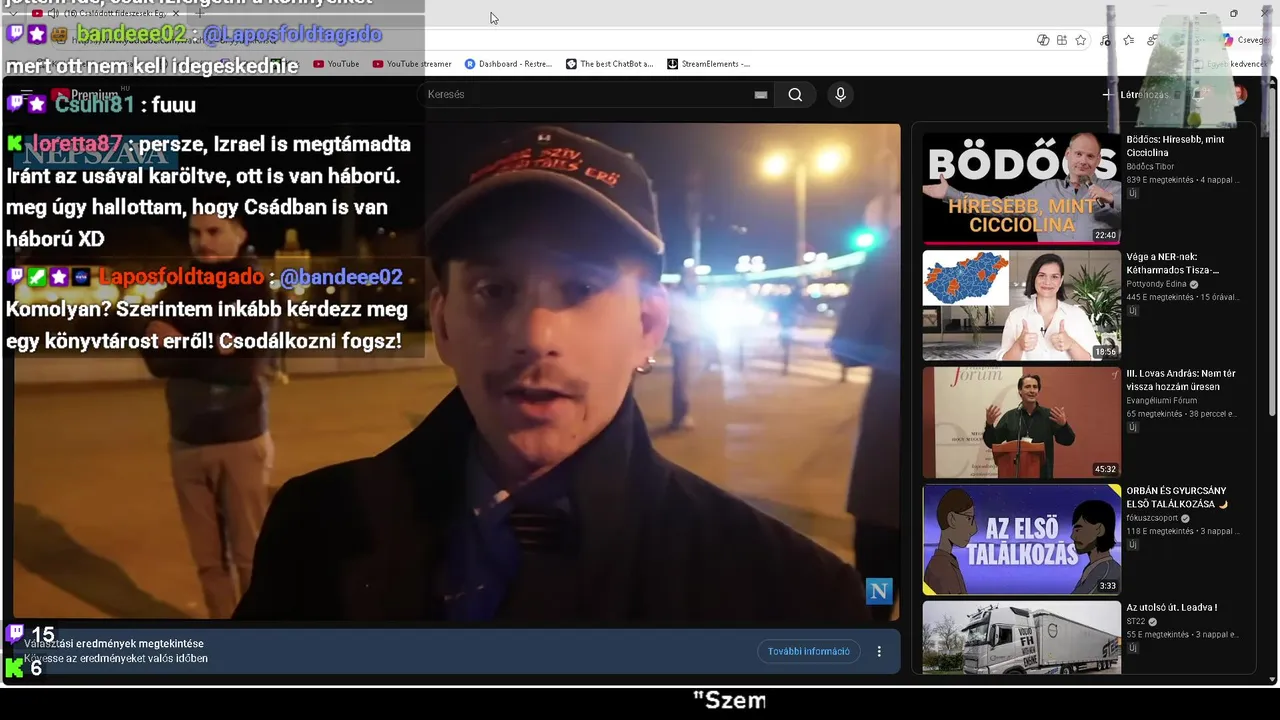Open the Bödőcs Tibor channel name
Viewport: 1280px width, 720px height.
(1150, 166)
